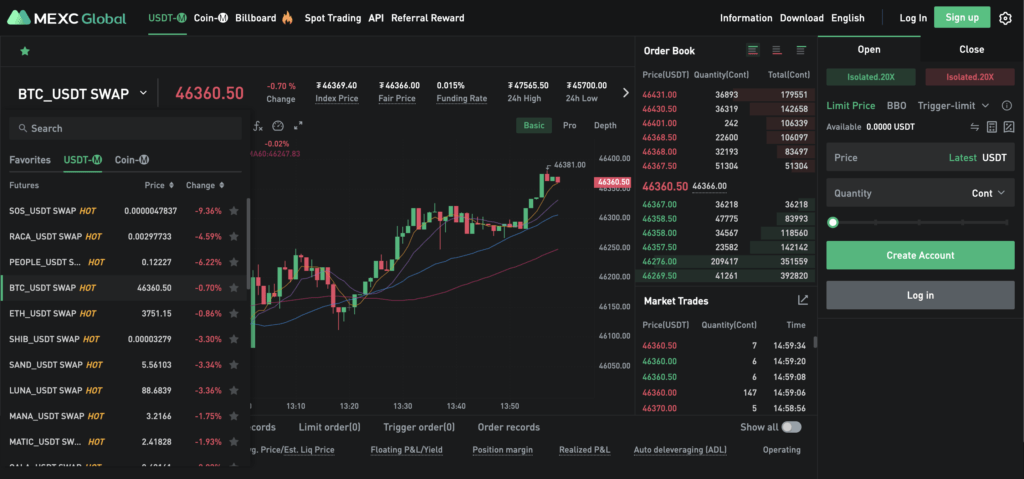Click the green favorites star above the pair
1024x479 pixels.
[x=24, y=51]
